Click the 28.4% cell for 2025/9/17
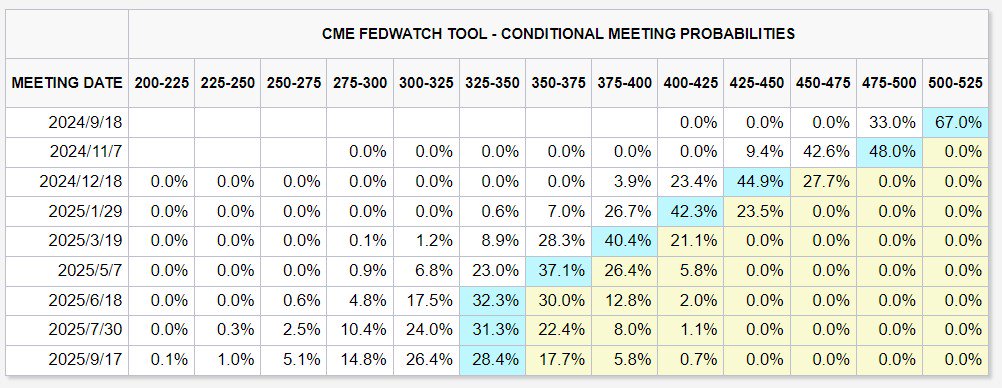 (x=492, y=360)
